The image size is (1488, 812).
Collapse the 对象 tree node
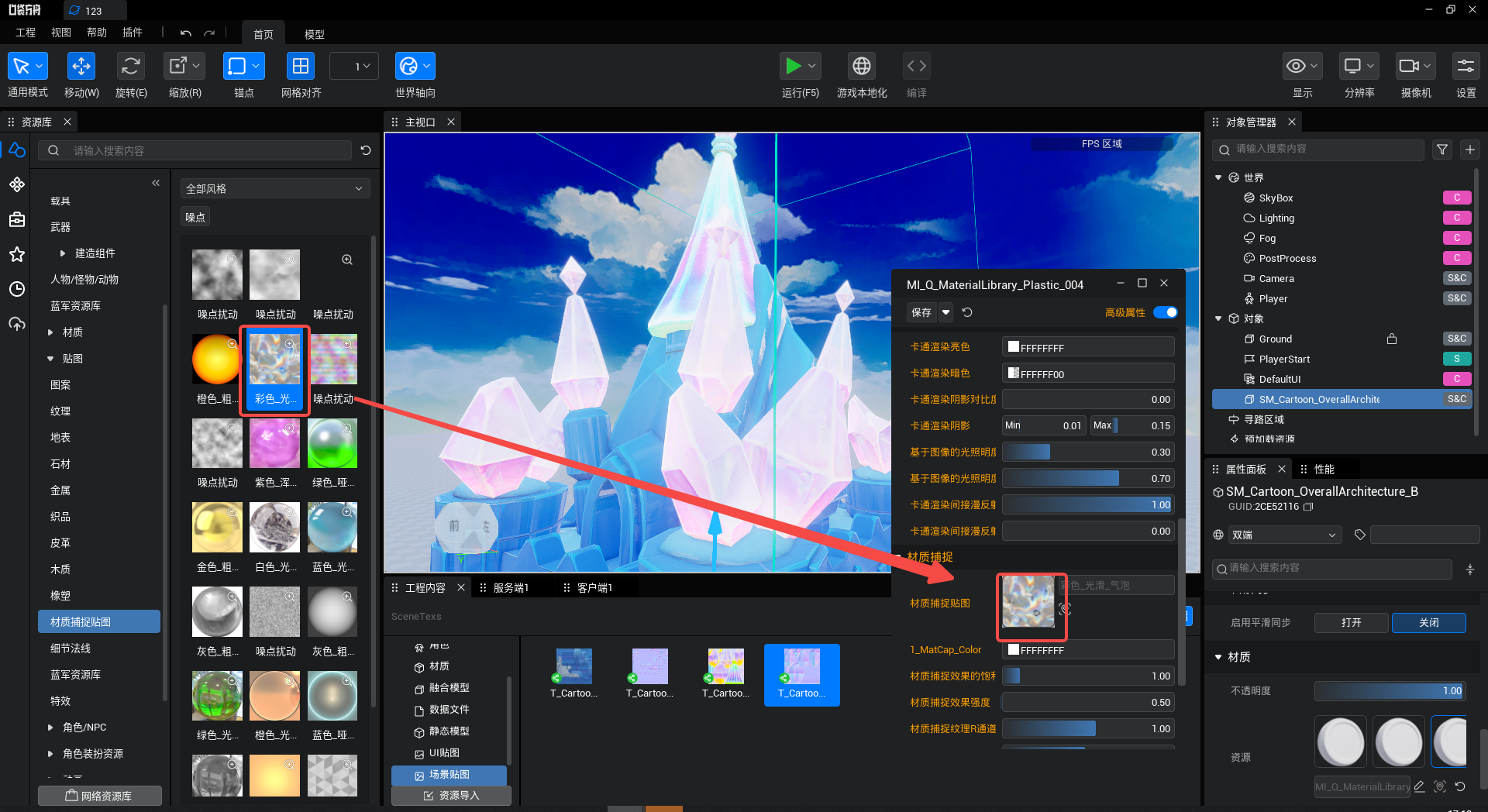(x=1218, y=318)
